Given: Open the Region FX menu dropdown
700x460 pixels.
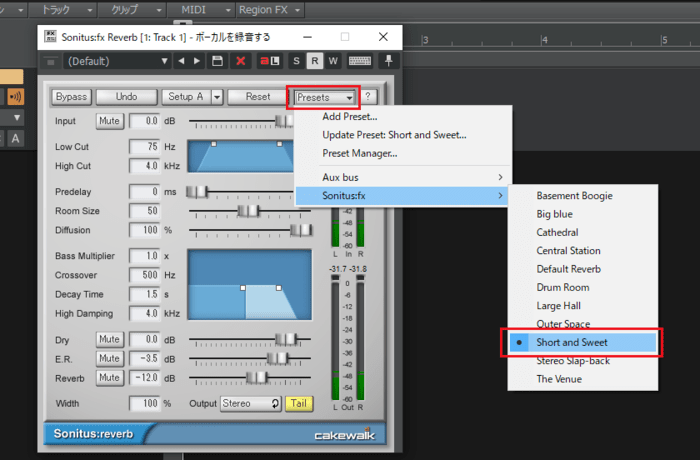Looking at the screenshot, I should point(270,10).
